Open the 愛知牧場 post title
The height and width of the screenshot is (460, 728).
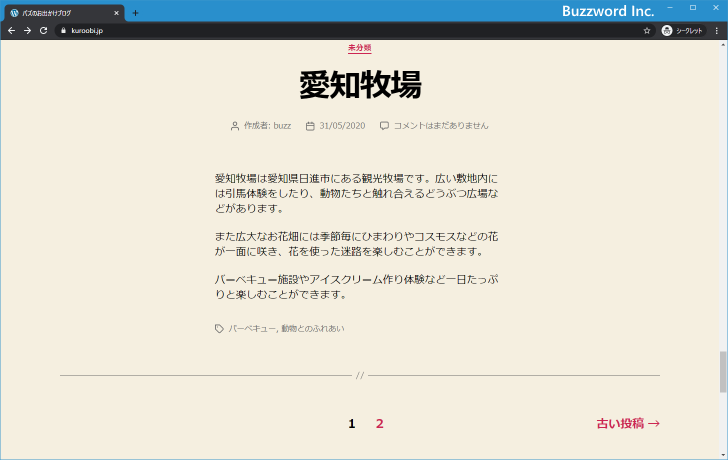coord(360,85)
